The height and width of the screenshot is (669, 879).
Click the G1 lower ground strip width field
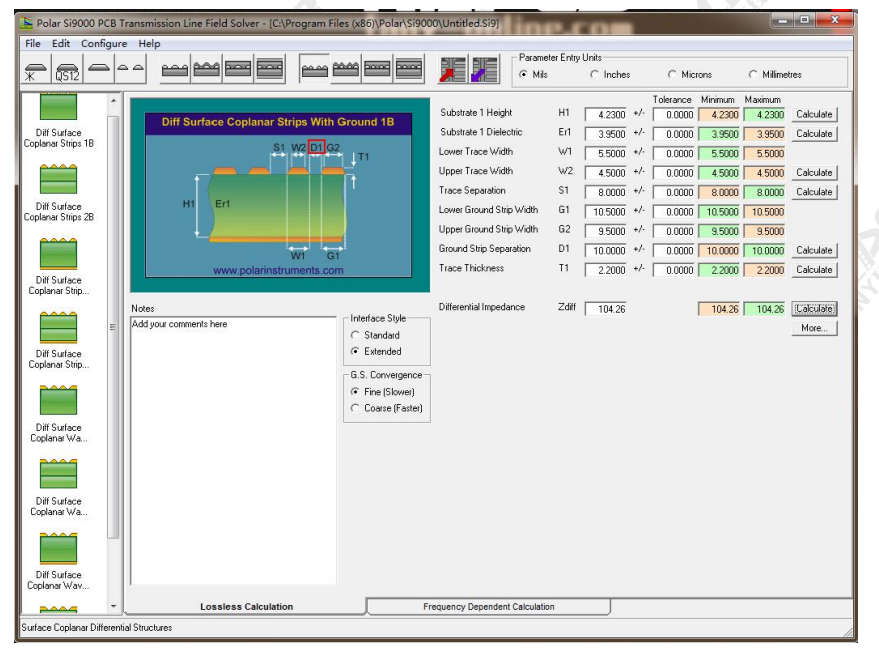point(605,212)
